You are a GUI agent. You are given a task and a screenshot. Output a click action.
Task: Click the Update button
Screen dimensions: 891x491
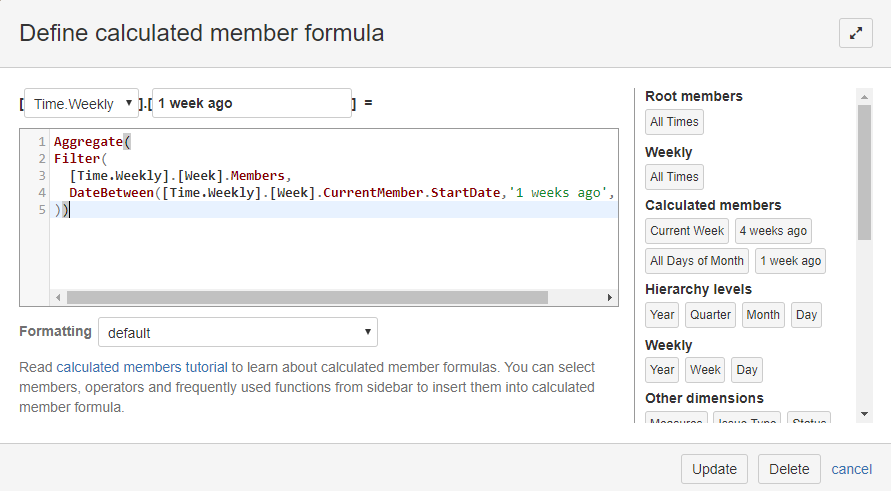tap(714, 469)
